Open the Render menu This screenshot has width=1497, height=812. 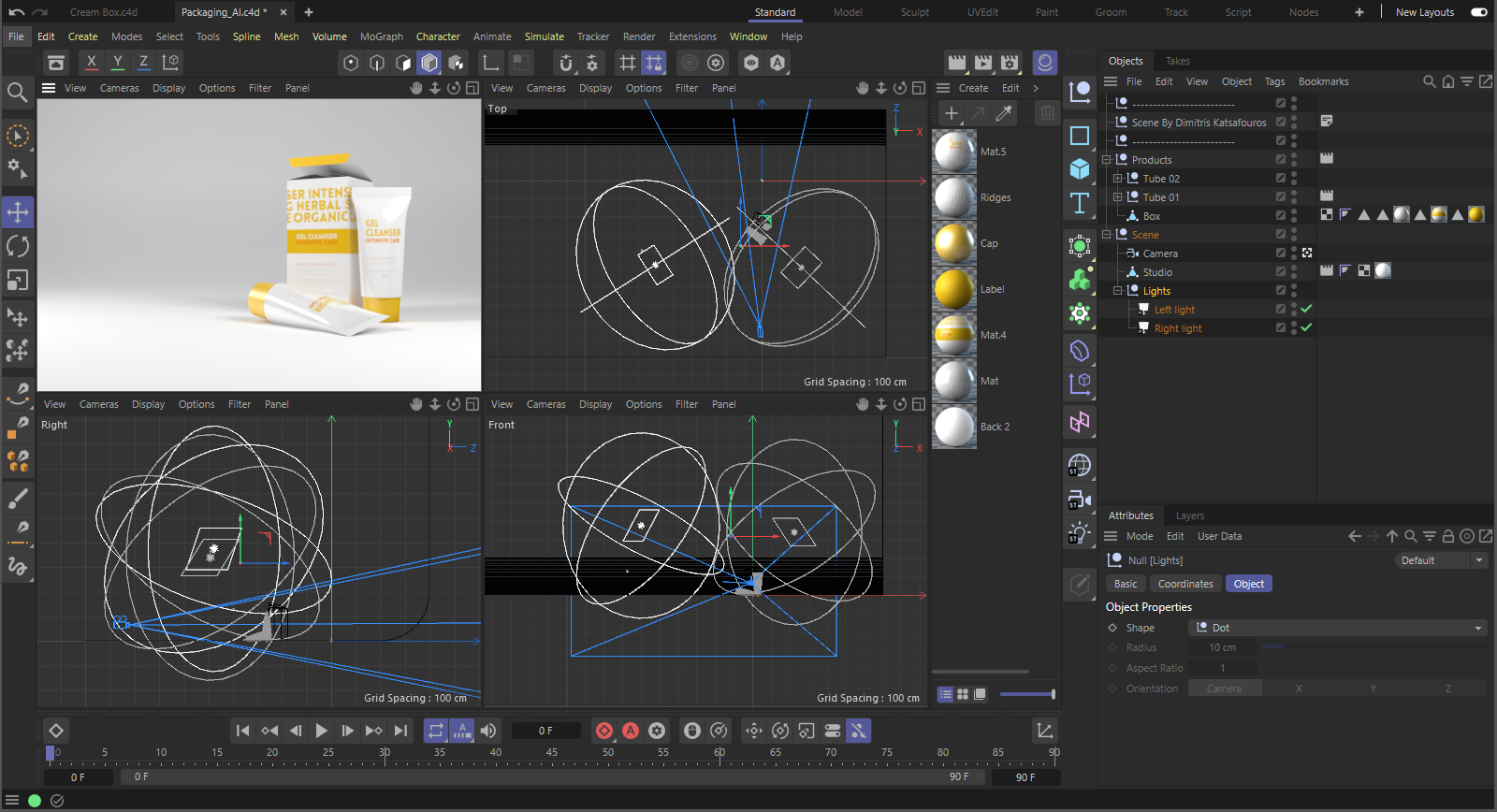(639, 36)
